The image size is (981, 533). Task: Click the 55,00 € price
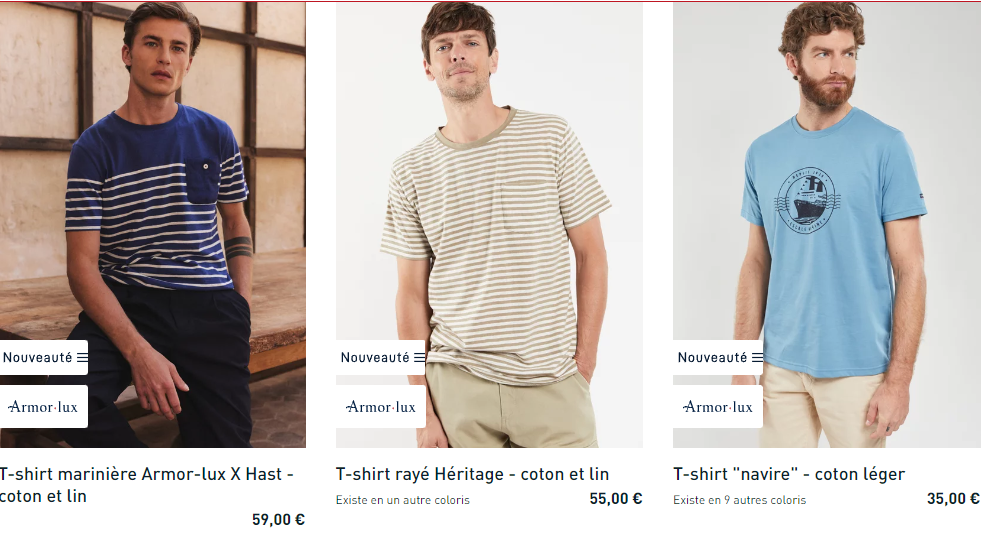[x=616, y=499]
